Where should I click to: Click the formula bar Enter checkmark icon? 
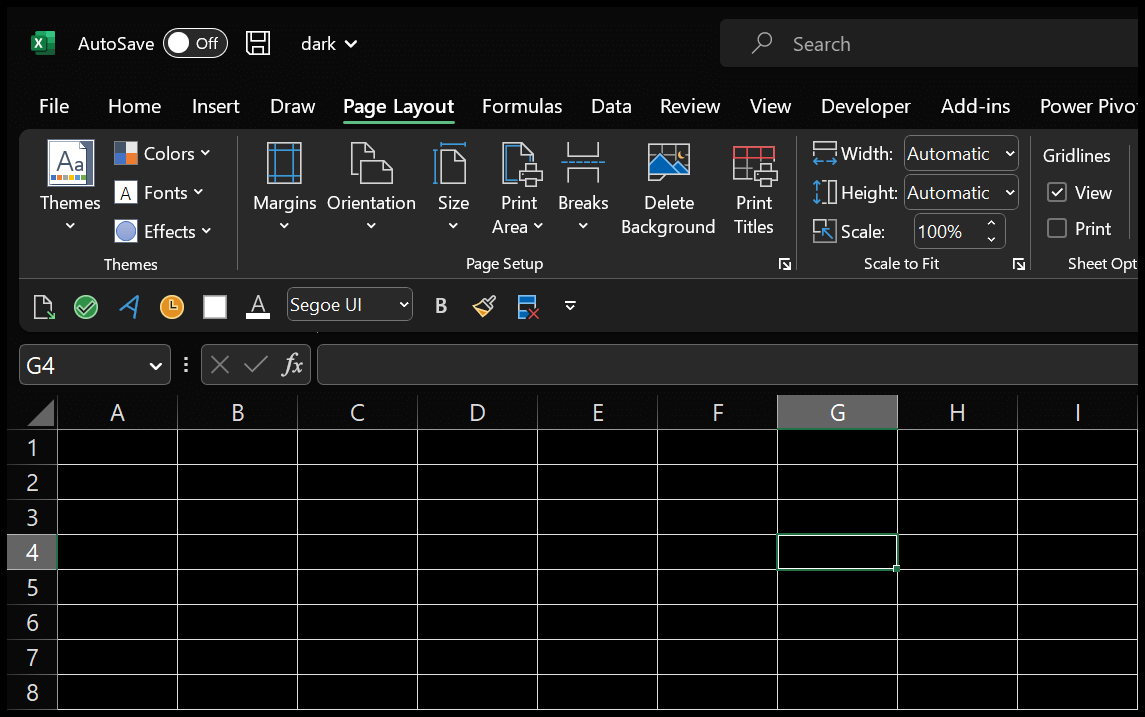coord(256,364)
